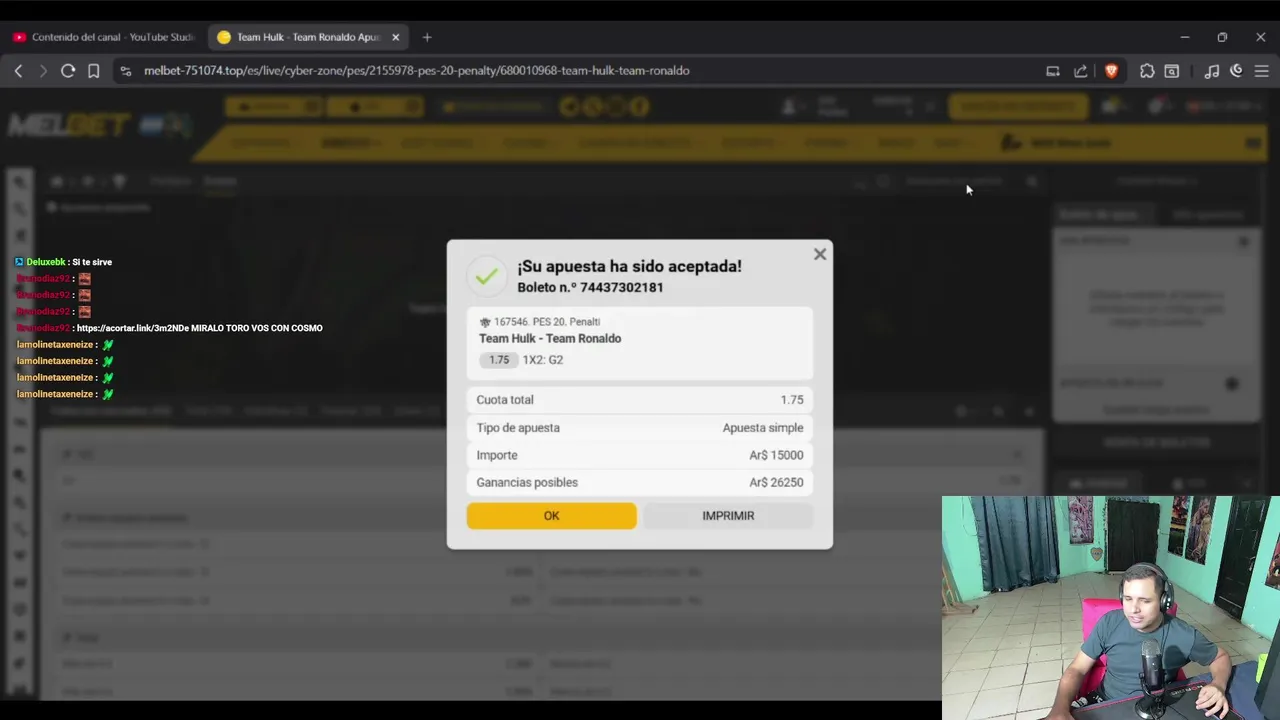This screenshot has height=720, width=1280.
Task: Open site settings icon beside the URL
Action: 125,71
